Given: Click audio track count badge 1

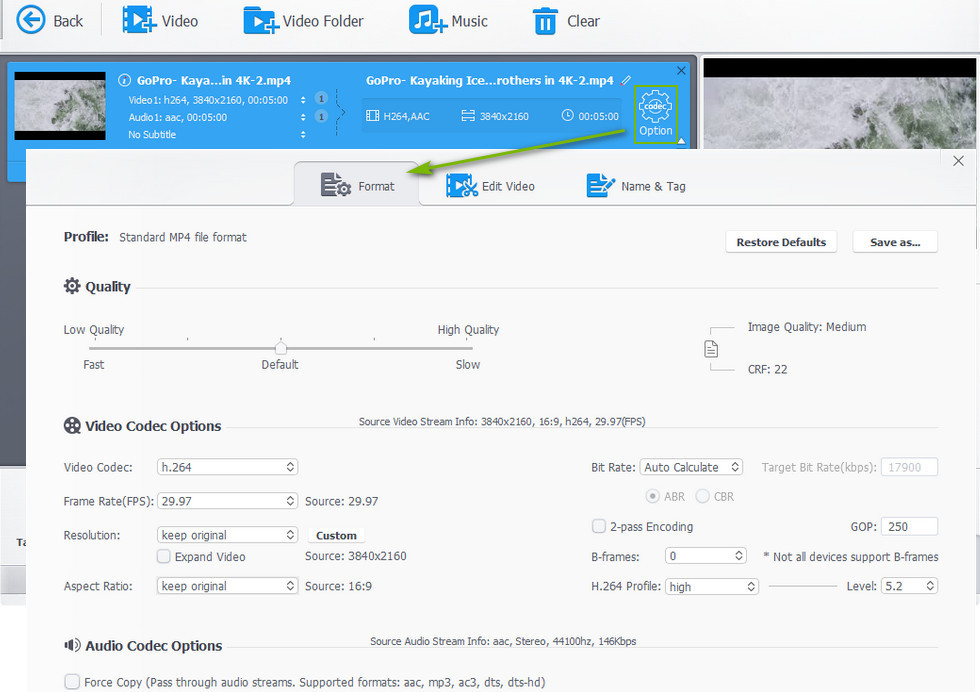Looking at the screenshot, I should click(x=321, y=116).
